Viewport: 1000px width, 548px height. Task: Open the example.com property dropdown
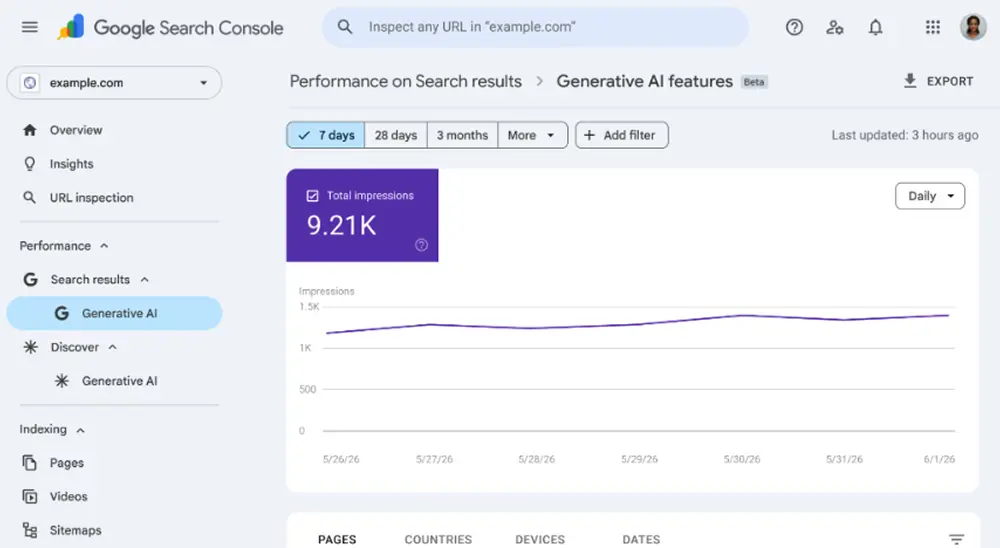pyautogui.click(x=114, y=83)
